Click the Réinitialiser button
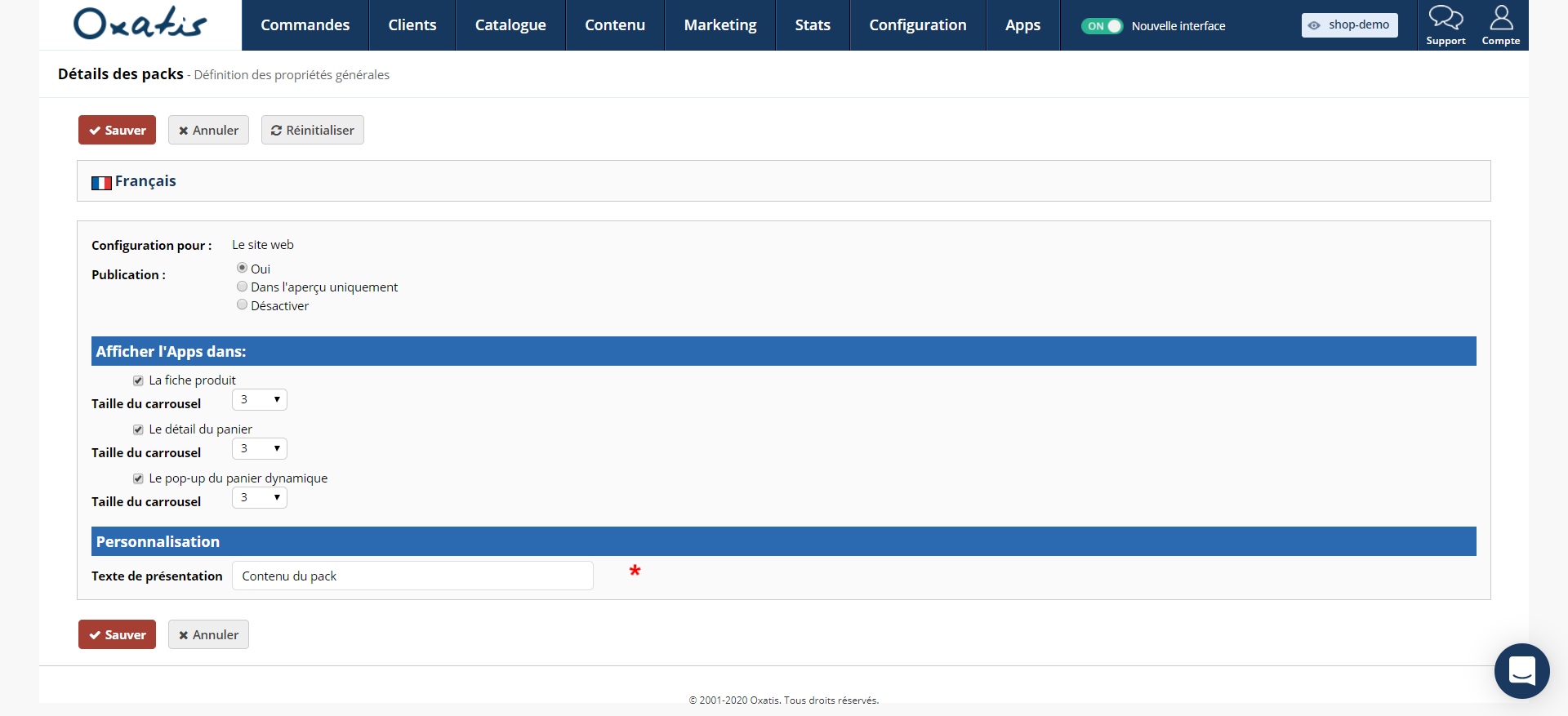This screenshot has width=1568, height=716. (x=313, y=130)
